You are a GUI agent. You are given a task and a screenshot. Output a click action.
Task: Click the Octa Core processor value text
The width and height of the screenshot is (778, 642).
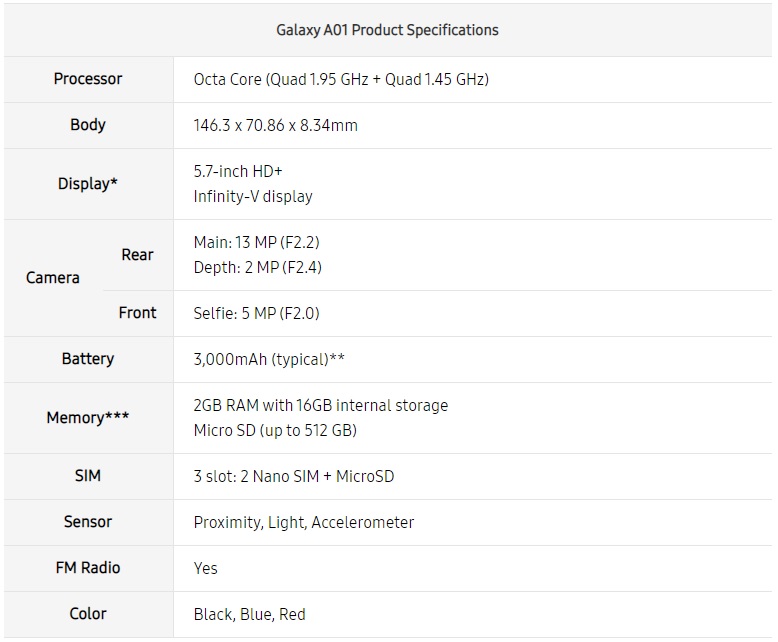click(341, 79)
